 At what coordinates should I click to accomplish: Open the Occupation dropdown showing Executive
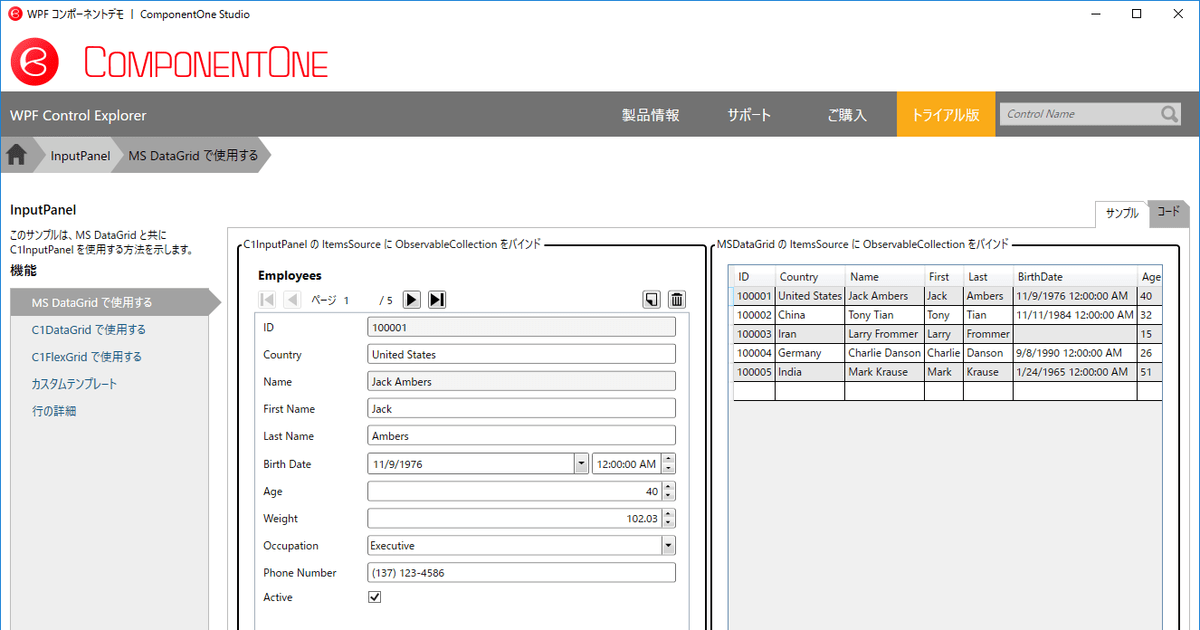(666, 545)
